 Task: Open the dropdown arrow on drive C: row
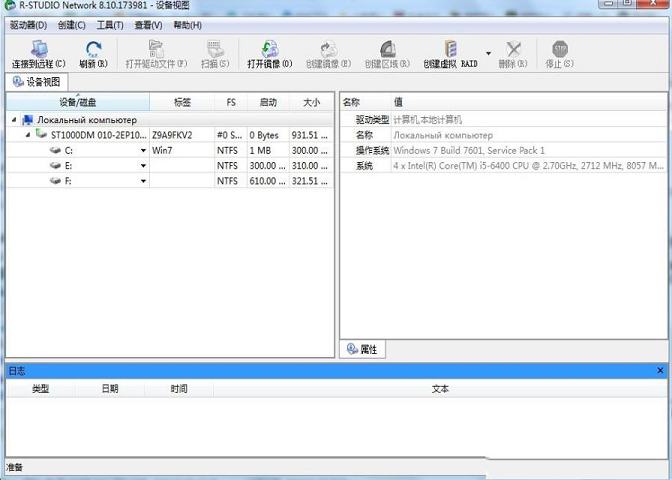coord(143,150)
